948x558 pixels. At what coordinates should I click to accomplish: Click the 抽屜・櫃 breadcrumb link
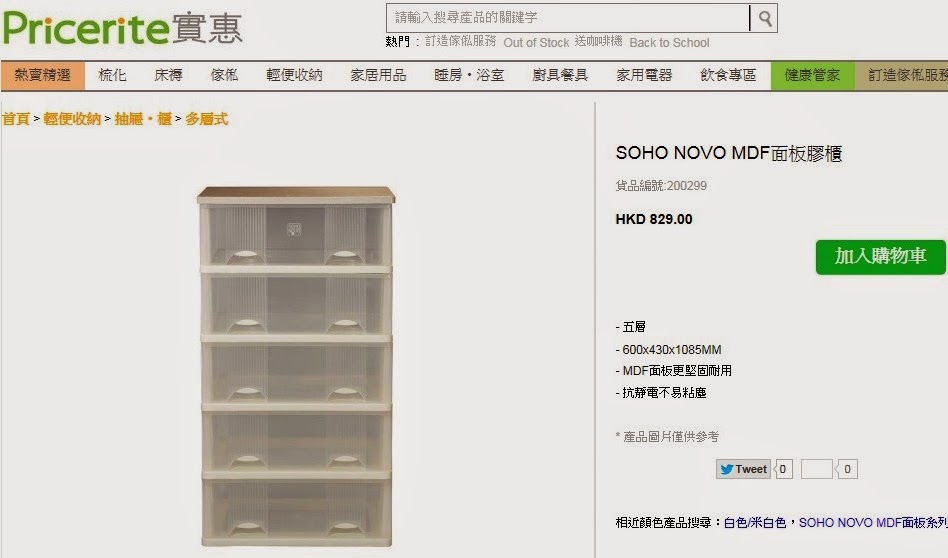click(x=143, y=119)
